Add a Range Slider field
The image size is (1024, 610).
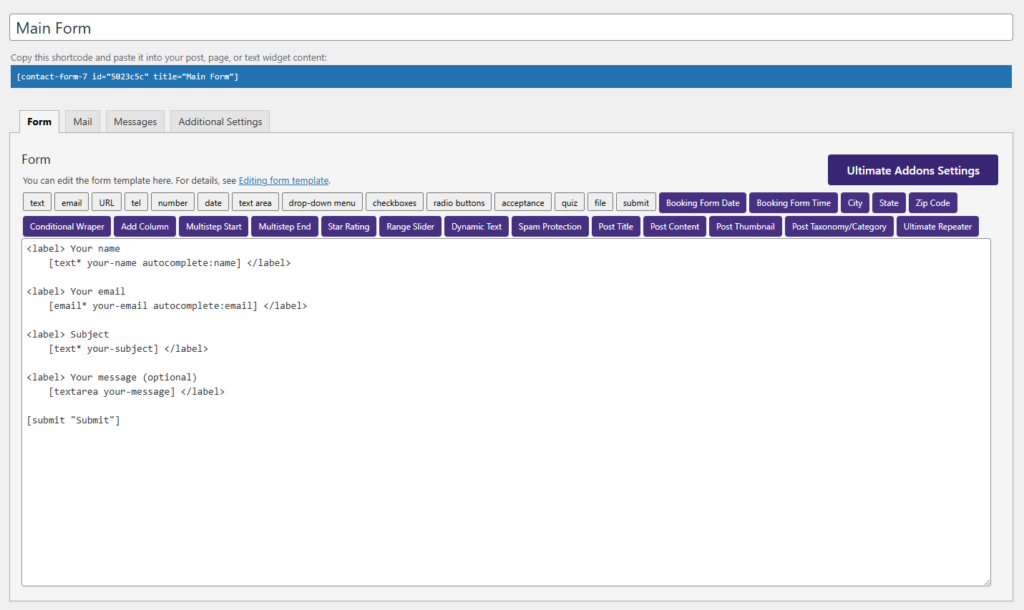410,227
